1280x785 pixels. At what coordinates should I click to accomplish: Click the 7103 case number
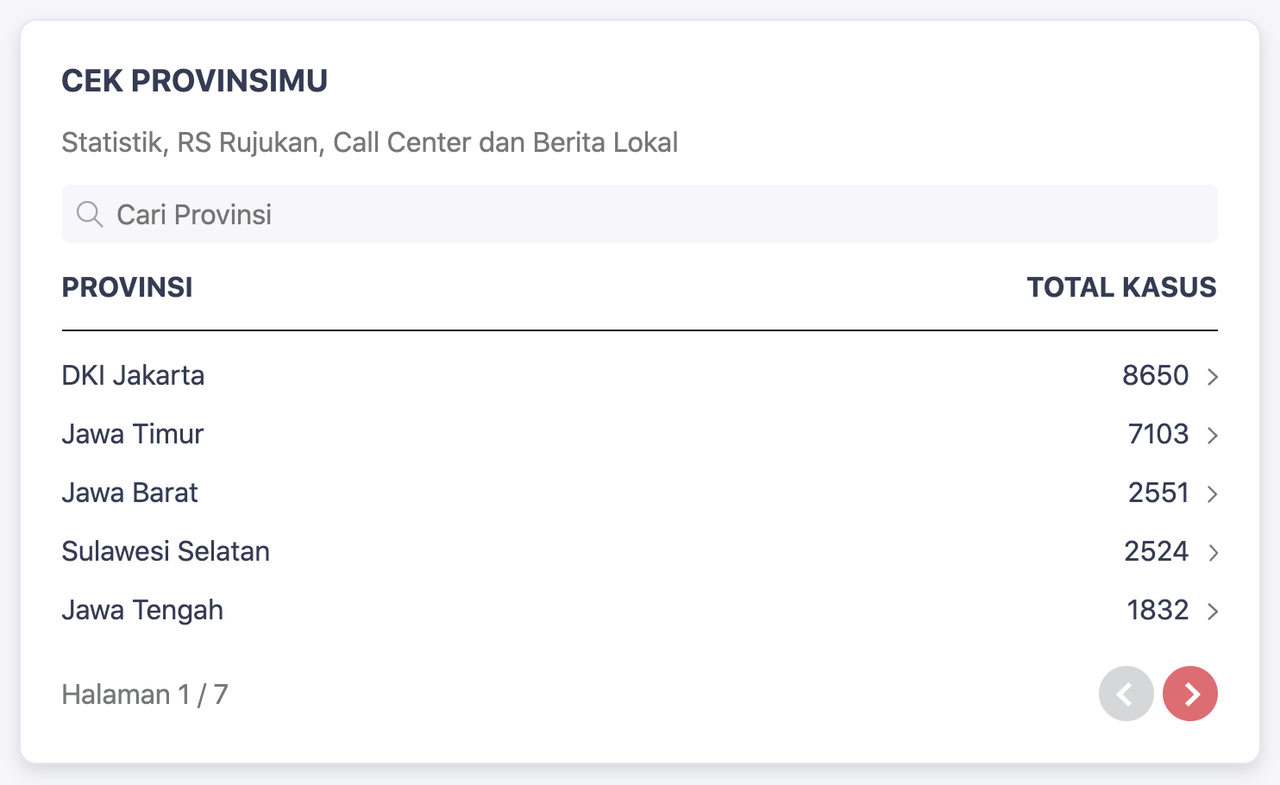point(1158,434)
